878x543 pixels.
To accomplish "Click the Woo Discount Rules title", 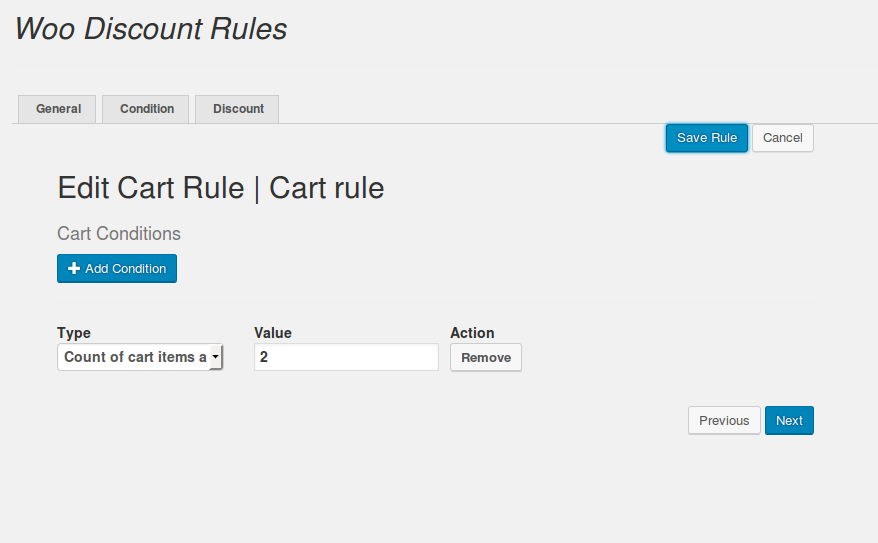I will pos(151,29).
